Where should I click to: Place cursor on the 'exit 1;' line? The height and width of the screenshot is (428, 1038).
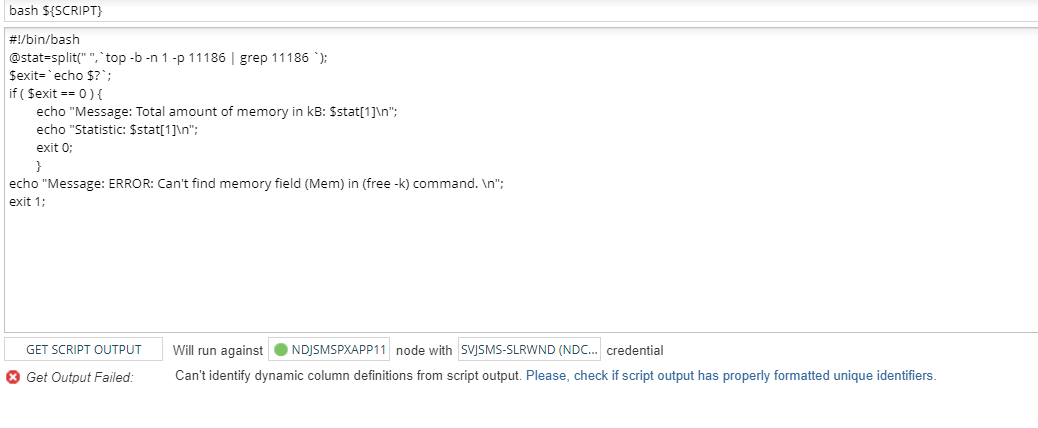click(x=27, y=201)
